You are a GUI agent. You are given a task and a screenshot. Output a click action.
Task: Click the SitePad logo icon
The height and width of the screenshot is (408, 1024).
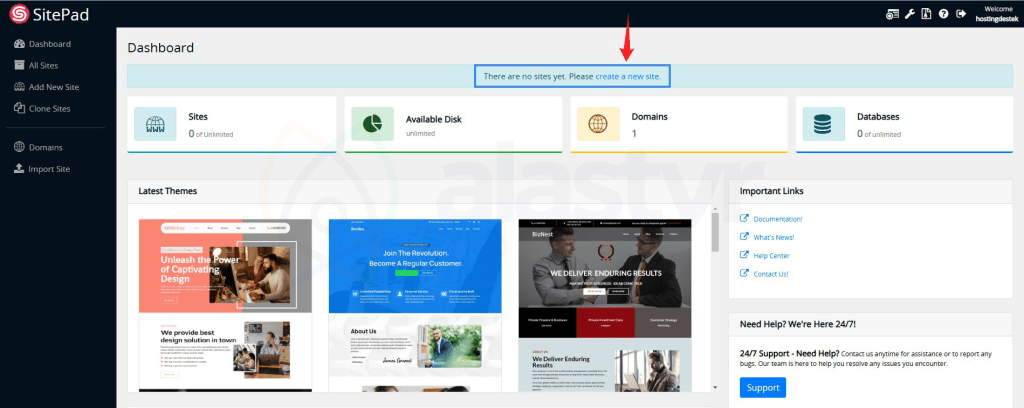pos(18,14)
